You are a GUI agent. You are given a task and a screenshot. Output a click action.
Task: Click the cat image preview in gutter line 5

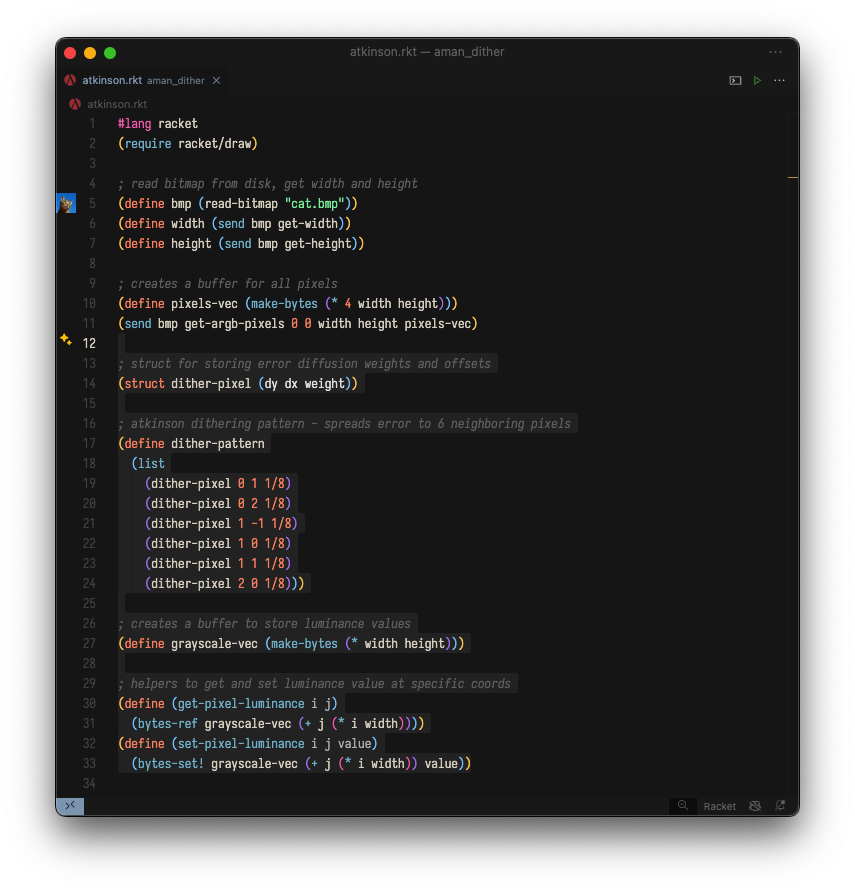[x=66, y=203]
